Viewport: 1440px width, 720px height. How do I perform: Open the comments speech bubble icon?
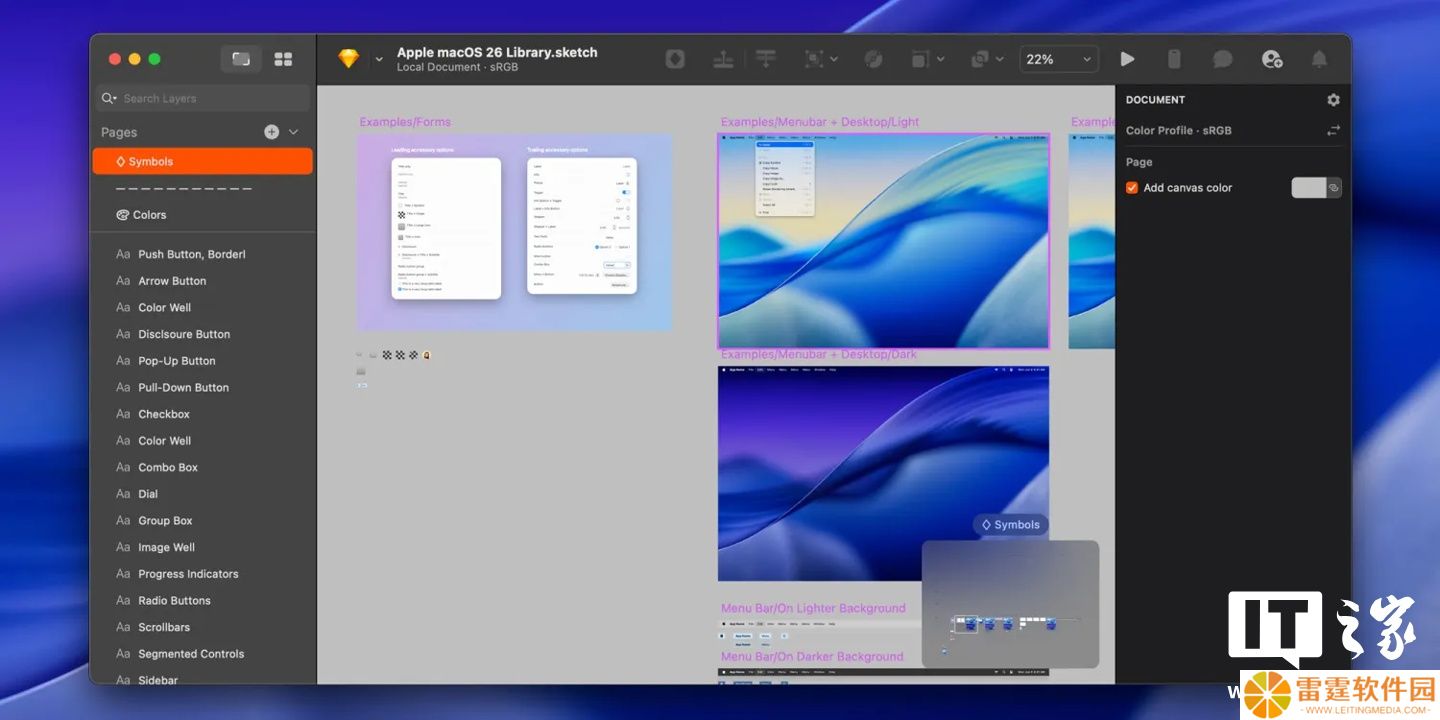pos(1222,59)
